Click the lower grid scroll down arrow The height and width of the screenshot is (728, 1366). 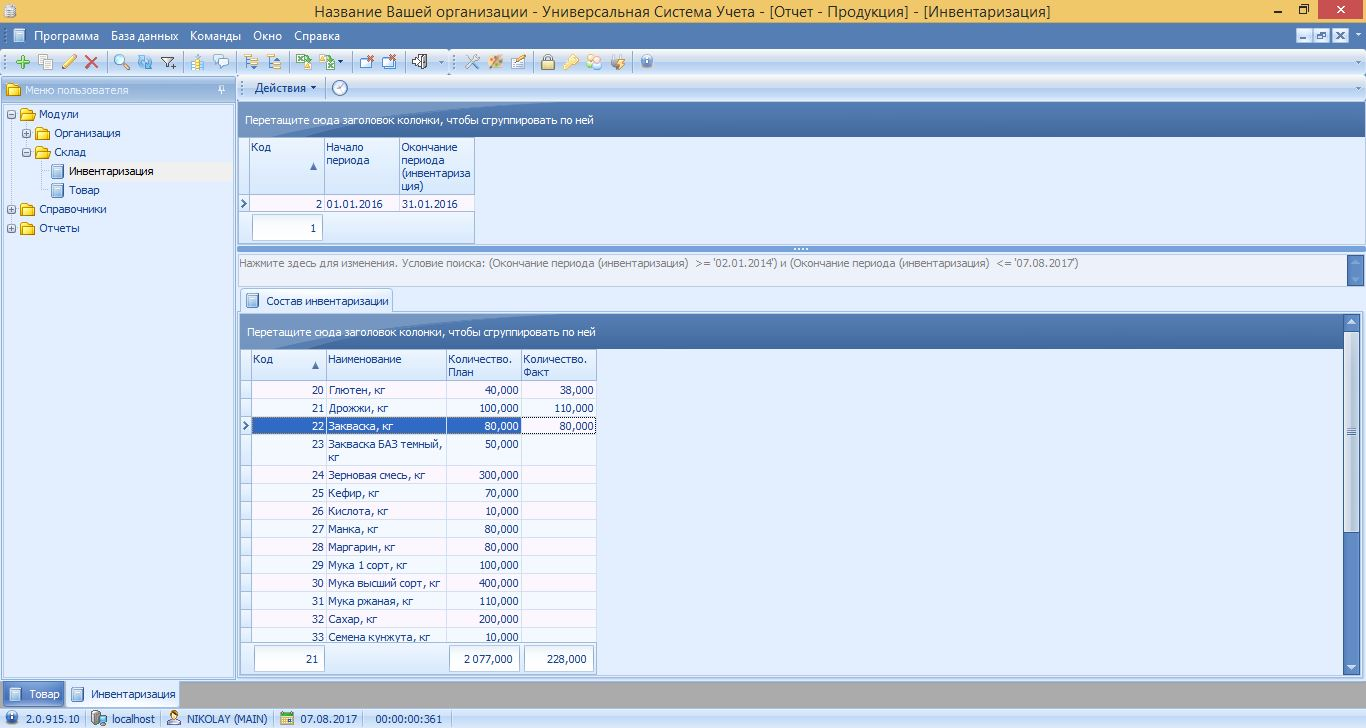click(1353, 666)
